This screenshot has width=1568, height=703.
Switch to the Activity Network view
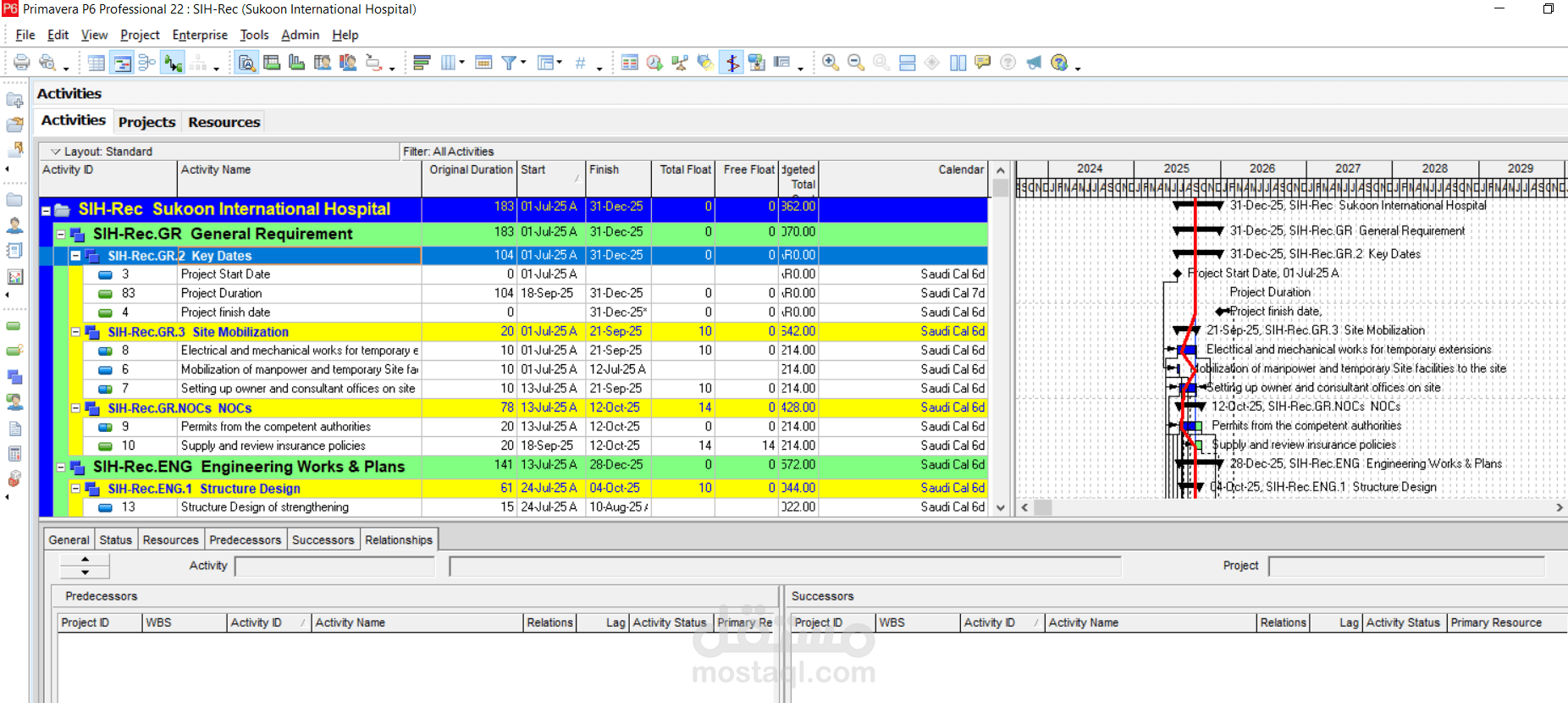[147, 63]
